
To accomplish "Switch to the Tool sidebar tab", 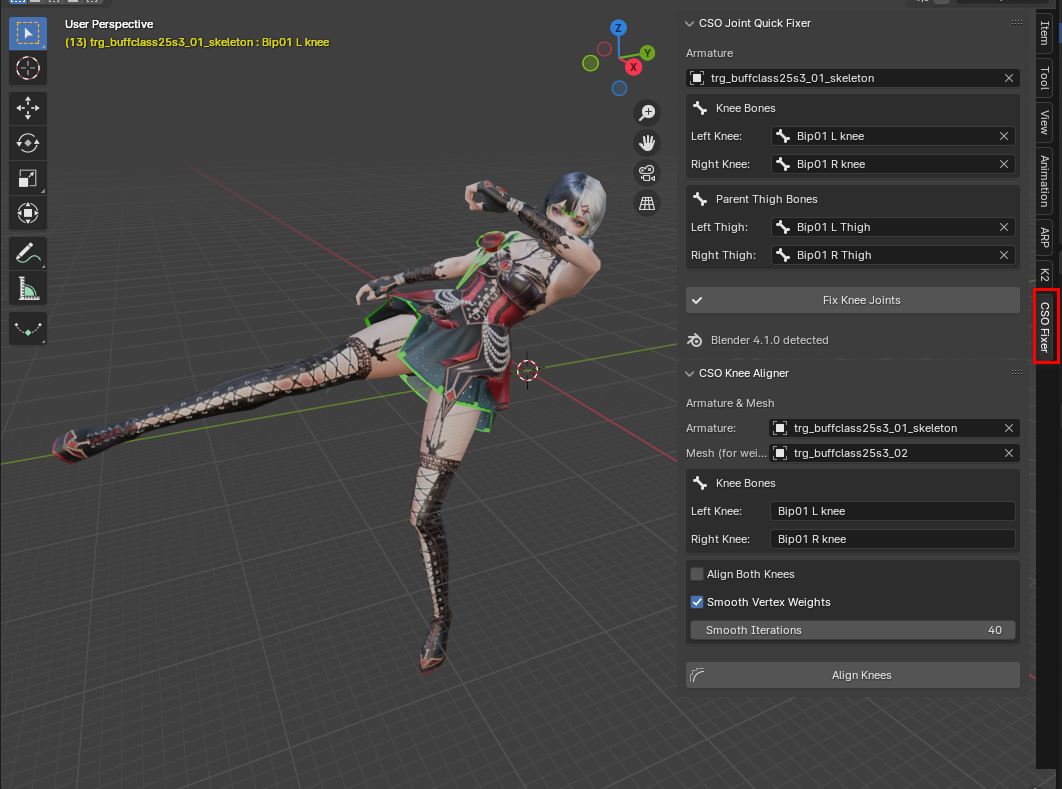I will [x=1044, y=77].
